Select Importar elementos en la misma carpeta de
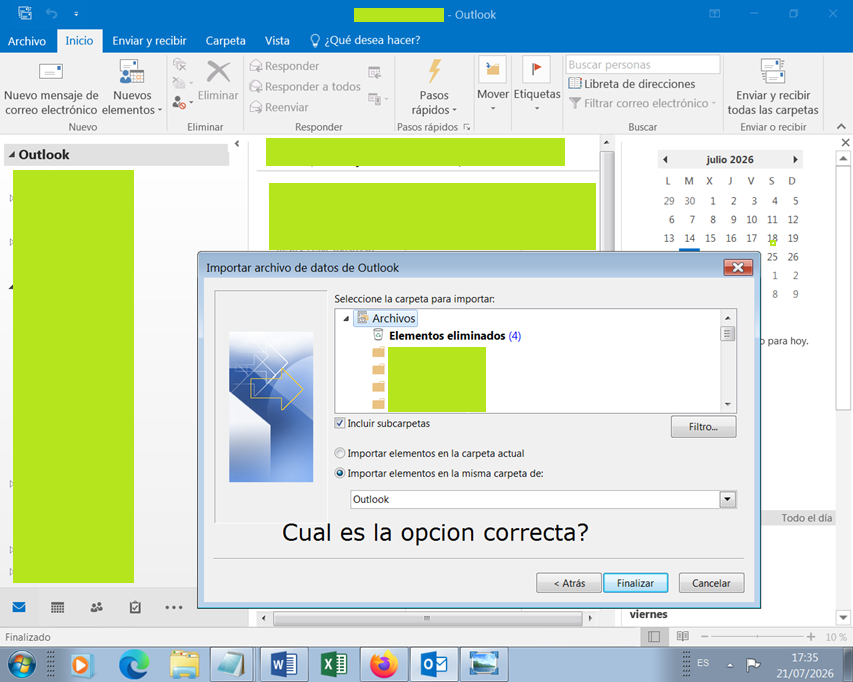The image size is (853, 682). coord(340,473)
